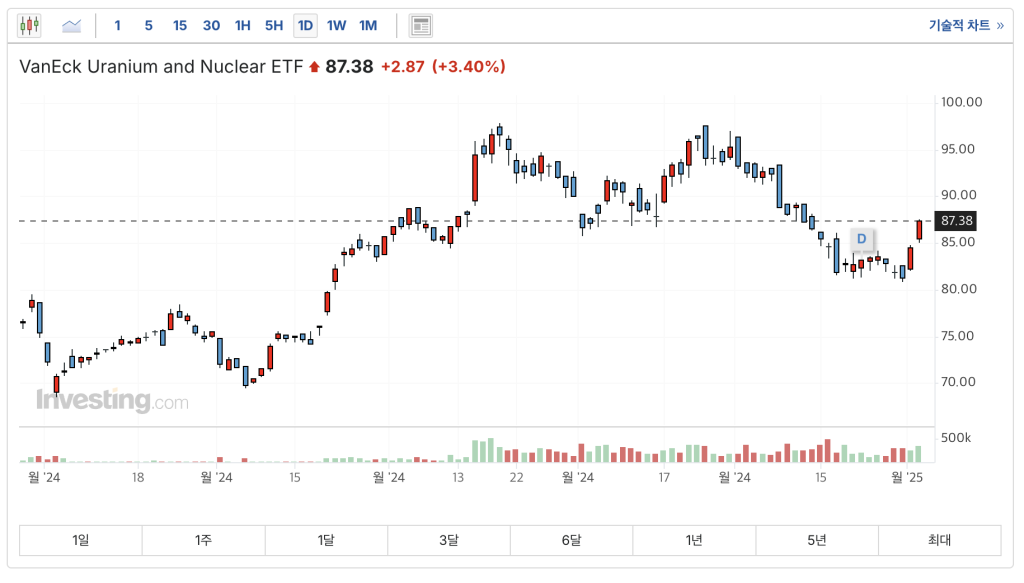
Task: Choose the 30 minute interval
Action: click(211, 25)
